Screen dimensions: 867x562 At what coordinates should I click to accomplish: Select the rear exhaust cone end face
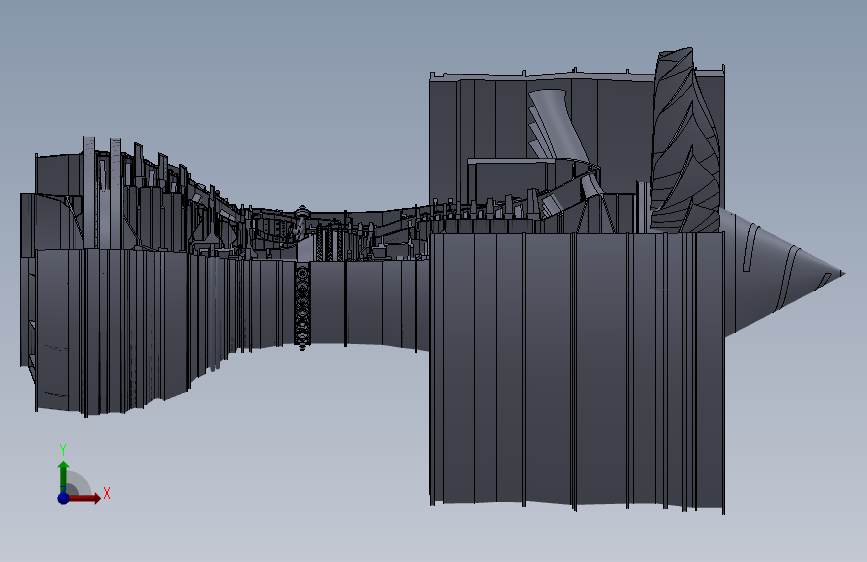tap(28, 279)
